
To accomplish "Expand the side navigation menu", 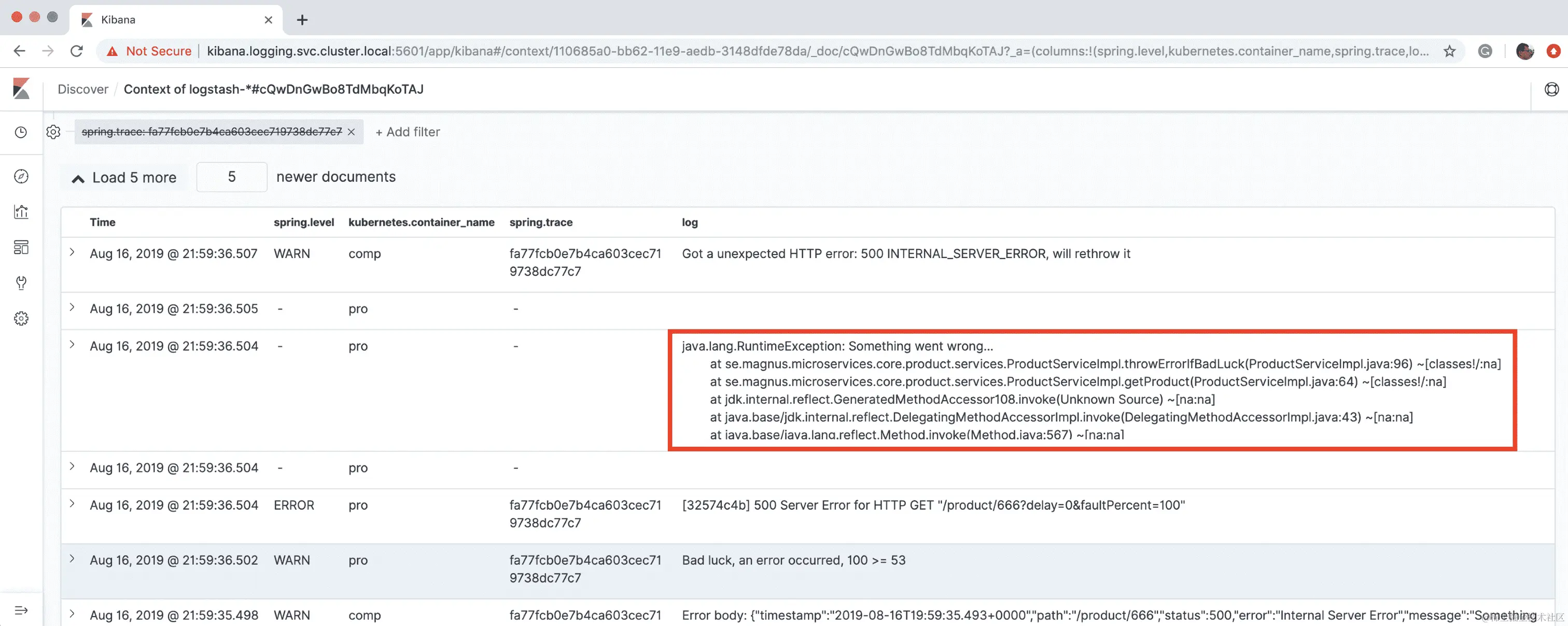I will (x=21, y=610).
